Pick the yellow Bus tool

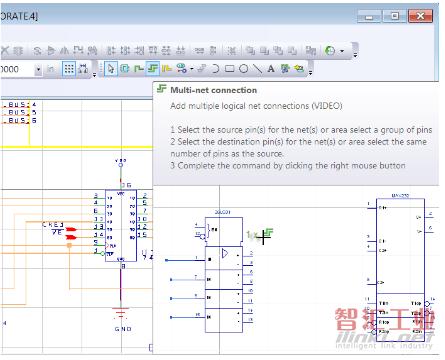(166, 69)
